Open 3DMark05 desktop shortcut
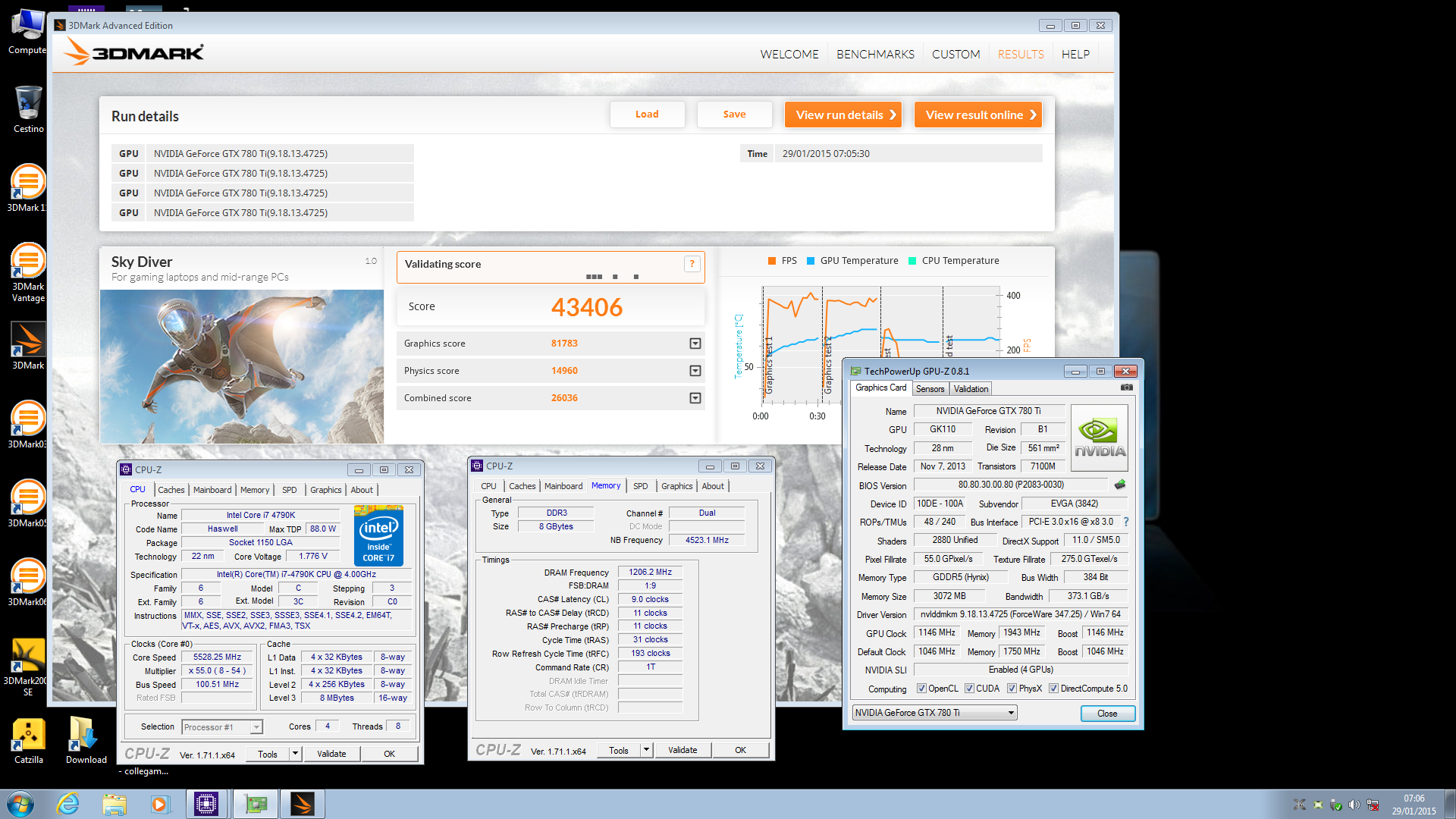The height and width of the screenshot is (819, 1456). pos(28,504)
